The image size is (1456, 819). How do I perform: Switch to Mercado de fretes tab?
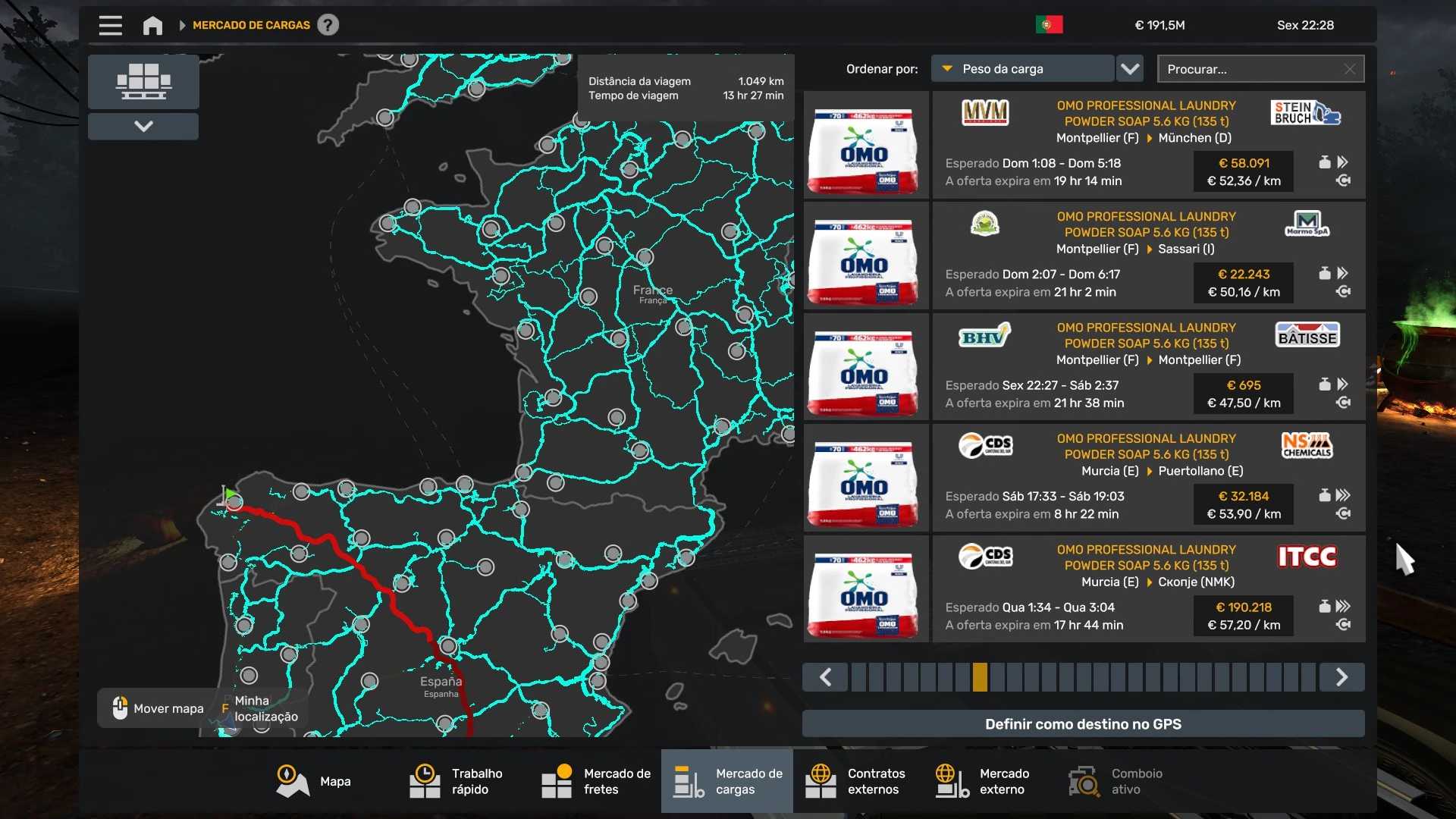point(596,781)
